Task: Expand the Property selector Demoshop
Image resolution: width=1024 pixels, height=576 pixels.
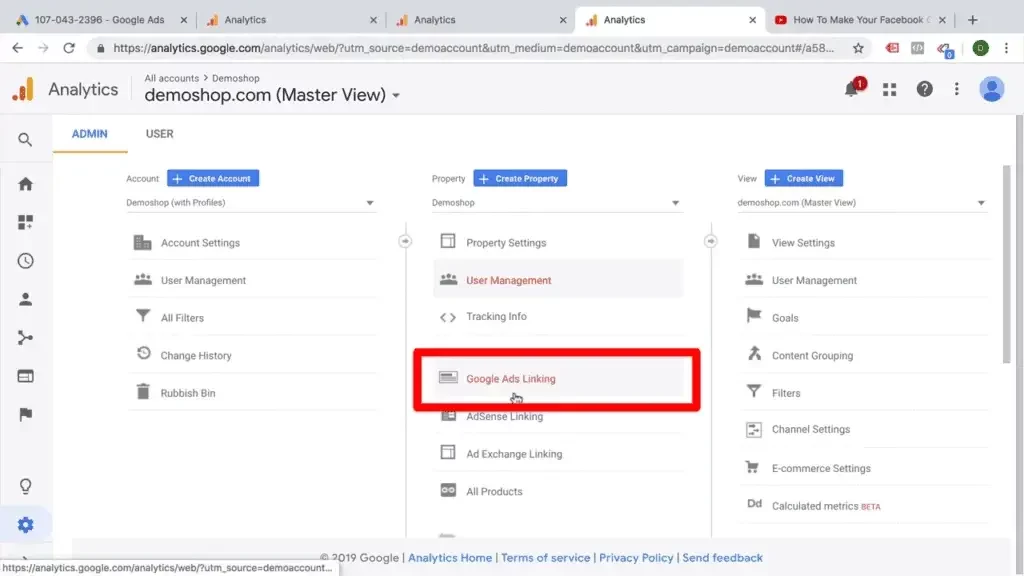Action: tap(556, 203)
